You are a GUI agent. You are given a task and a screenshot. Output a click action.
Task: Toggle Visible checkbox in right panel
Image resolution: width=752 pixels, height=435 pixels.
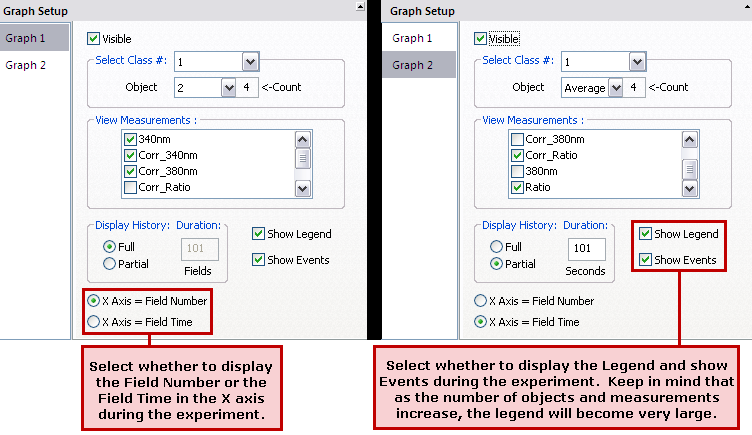481,39
